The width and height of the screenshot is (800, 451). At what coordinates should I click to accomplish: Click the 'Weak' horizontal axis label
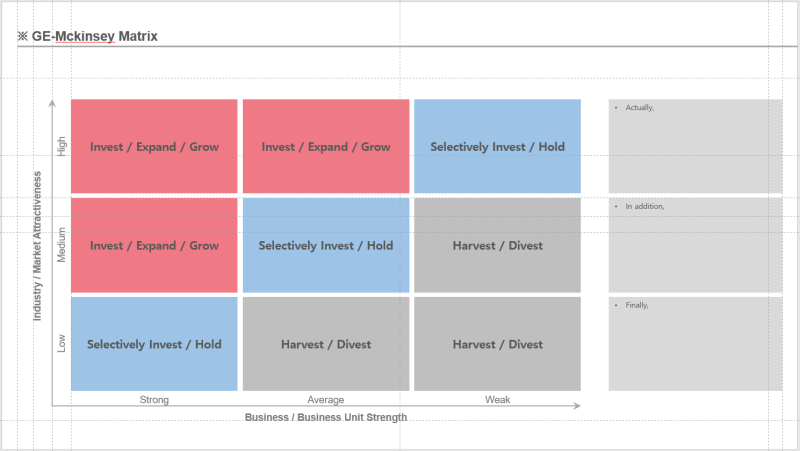click(x=497, y=400)
